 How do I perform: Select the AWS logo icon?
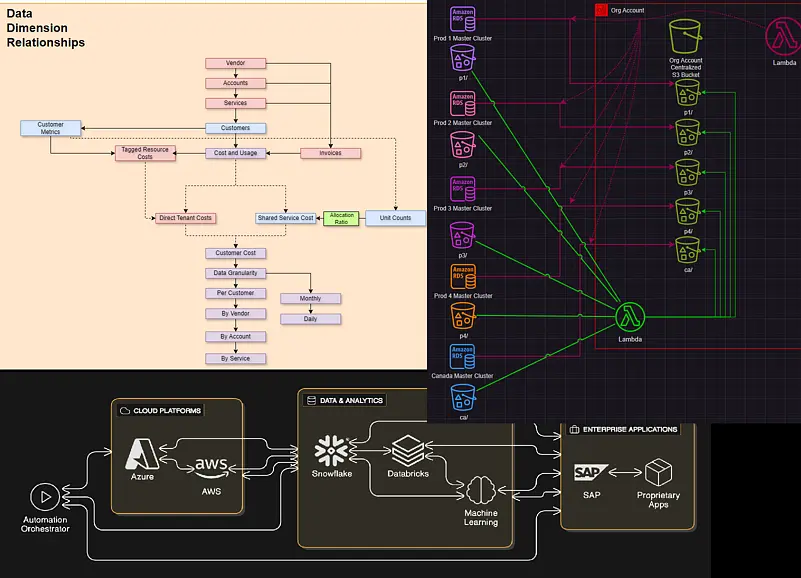click(211, 465)
